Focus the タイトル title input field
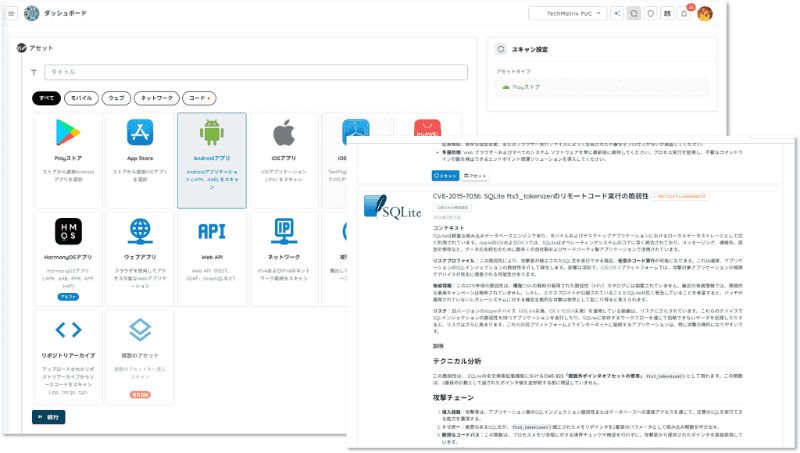Viewport: 800px width, 453px height. [x=256, y=72]
